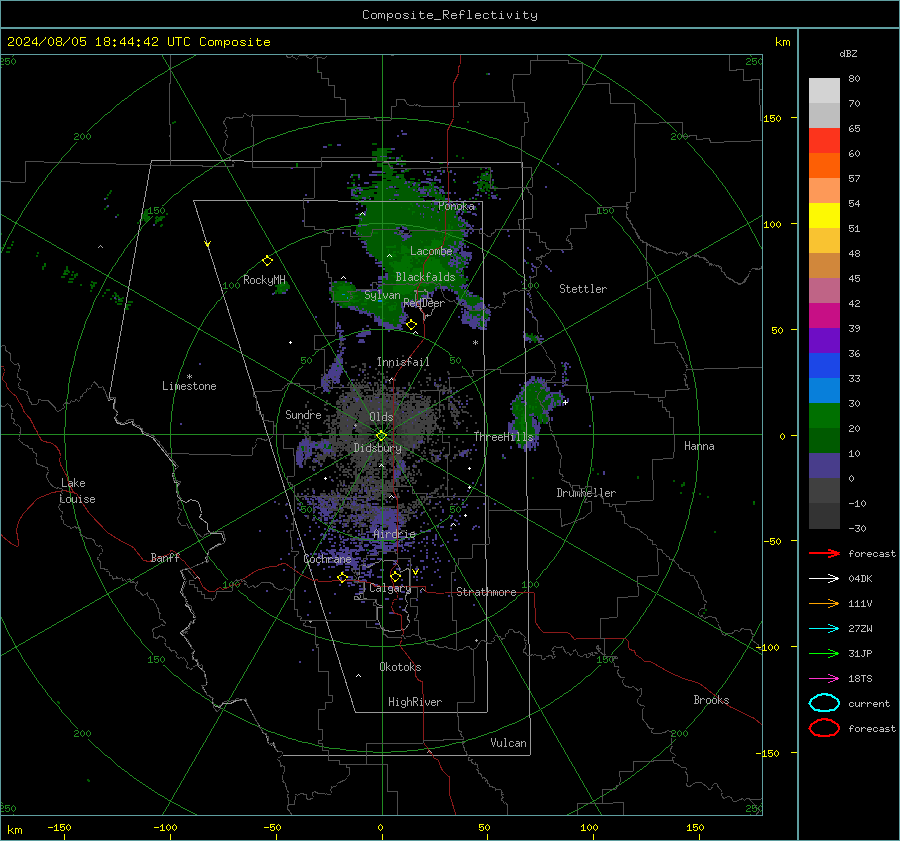Select the light blue 30–33 dBZ swatch
Viewport: 900px width, 841px height.
[824, 390]
